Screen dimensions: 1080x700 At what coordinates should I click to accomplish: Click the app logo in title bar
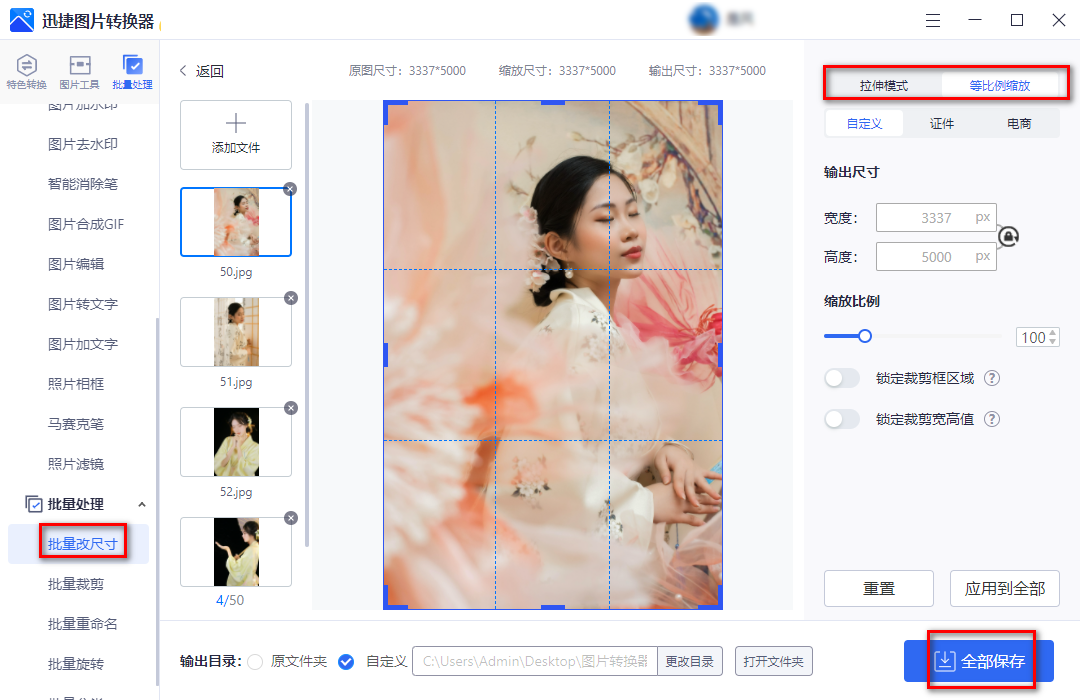tap(21, 21)
